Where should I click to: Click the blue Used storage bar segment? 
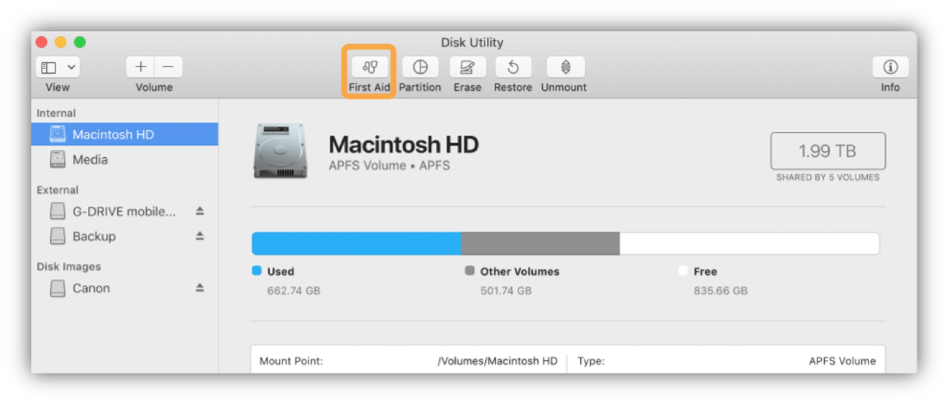tap(356, 243)
